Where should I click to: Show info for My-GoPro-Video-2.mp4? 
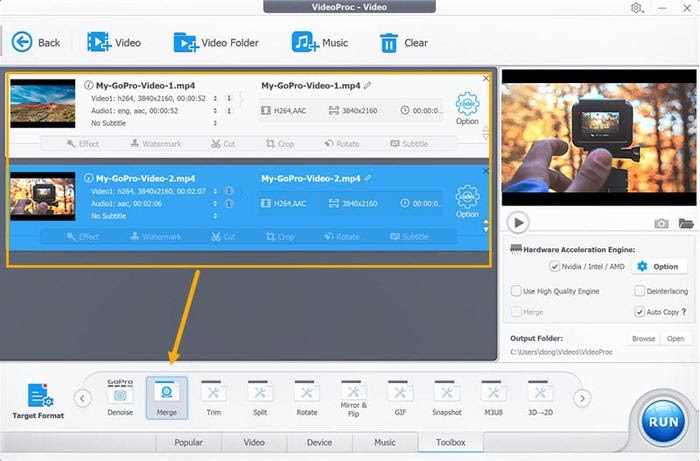click(x=88, y=178)
